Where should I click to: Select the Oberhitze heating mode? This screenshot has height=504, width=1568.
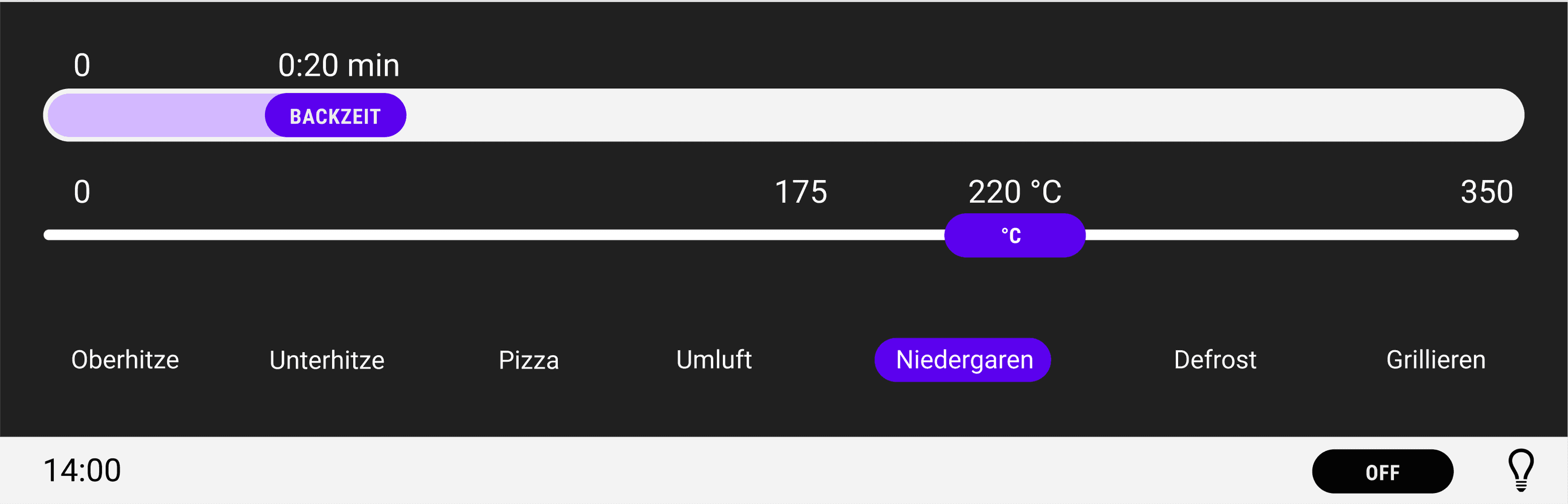(x=125, y=360)
